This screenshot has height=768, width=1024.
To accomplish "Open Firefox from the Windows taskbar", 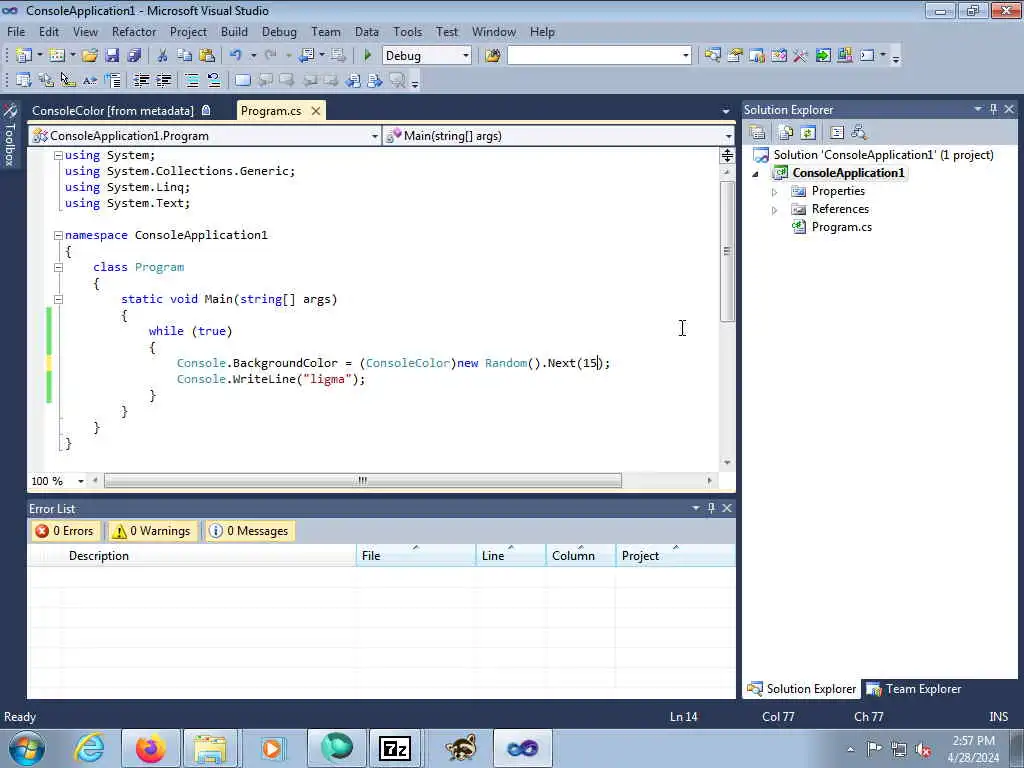I will (150, 748).
